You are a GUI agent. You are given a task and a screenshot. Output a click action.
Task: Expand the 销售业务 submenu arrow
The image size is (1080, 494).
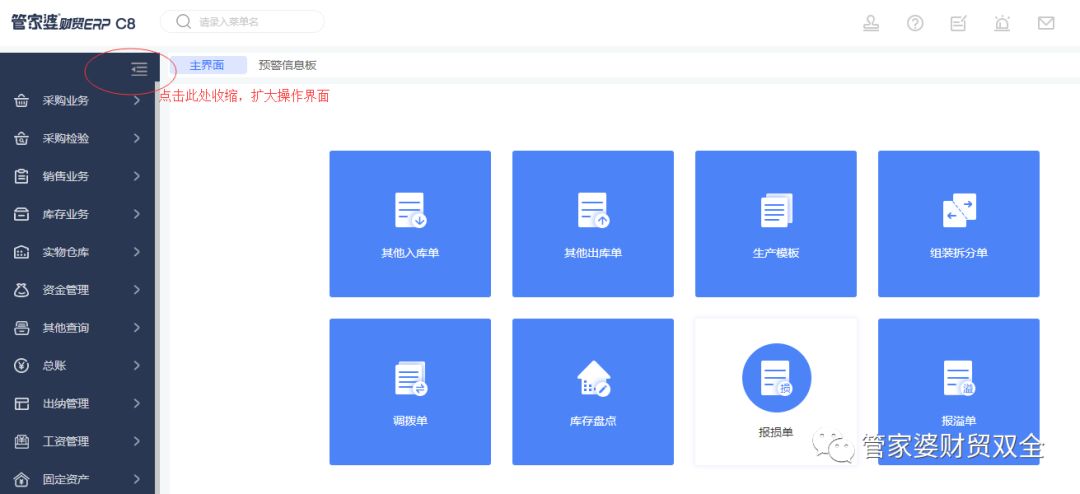(137, 177)
